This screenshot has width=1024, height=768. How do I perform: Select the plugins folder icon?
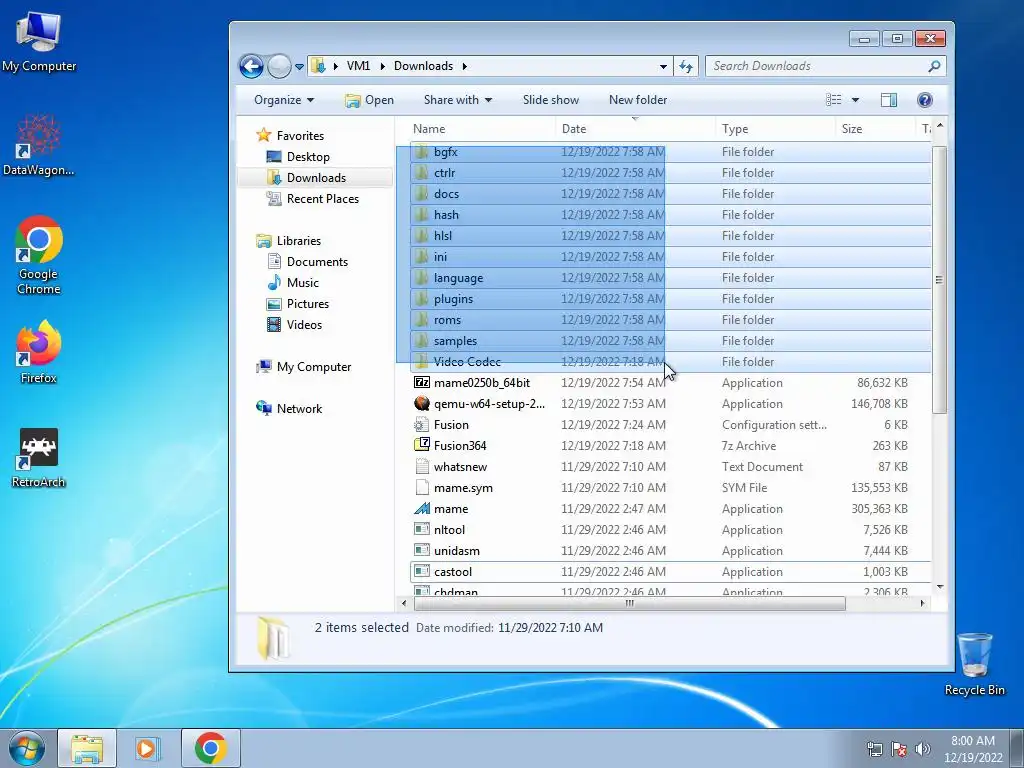click(422, 299)
